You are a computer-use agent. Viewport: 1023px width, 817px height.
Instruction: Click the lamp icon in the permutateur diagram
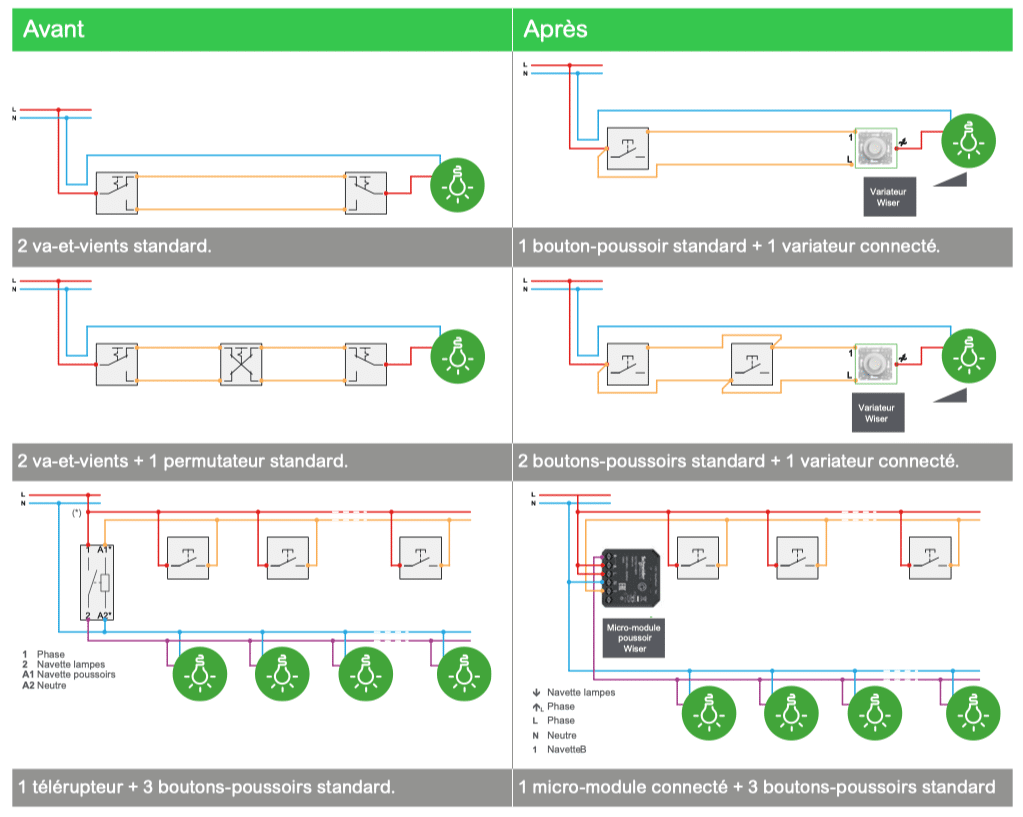click(x=457, y=356)
